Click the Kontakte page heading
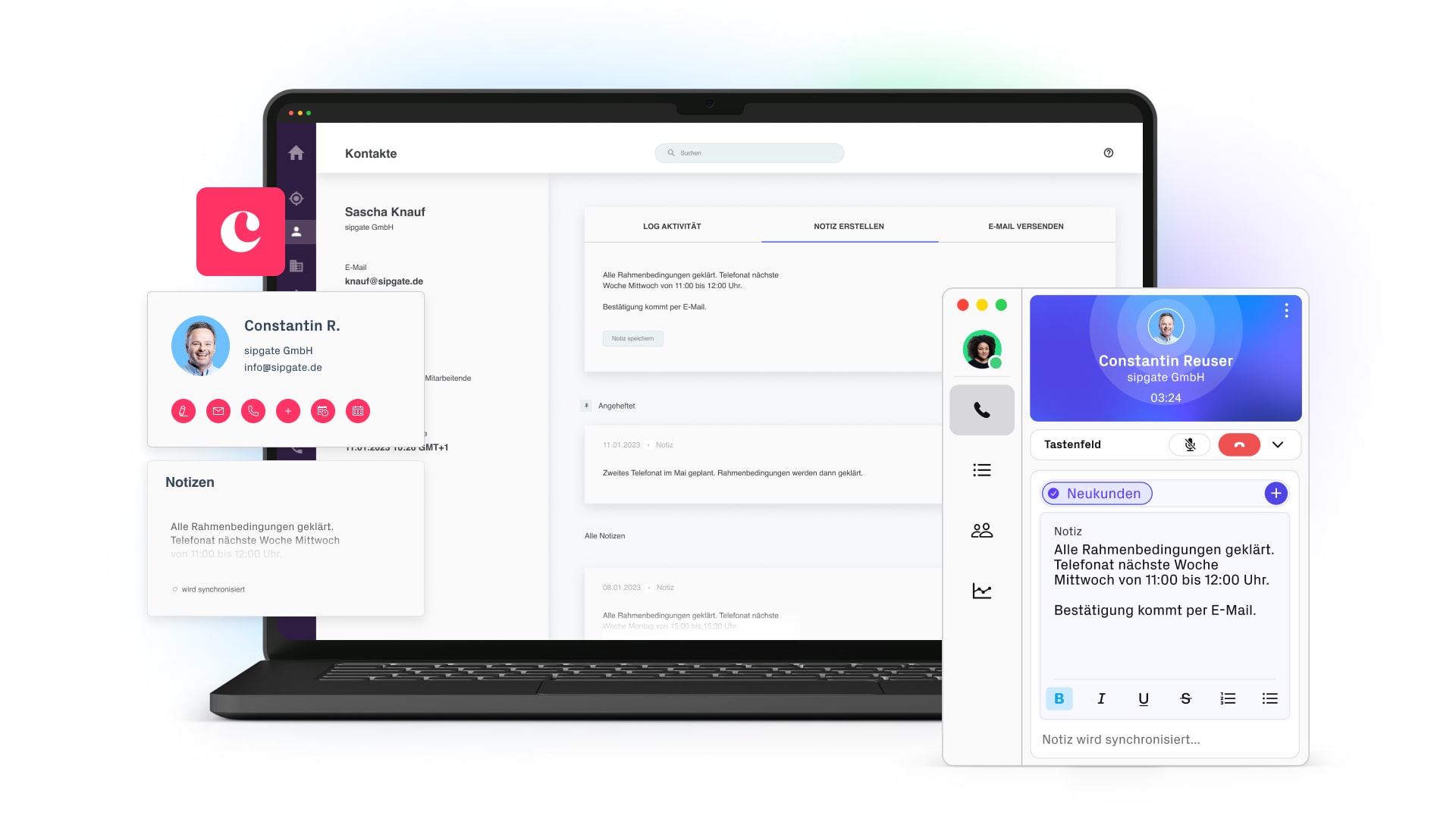The height and width of the screenshot is (819, 1456). tap(371, 153)
